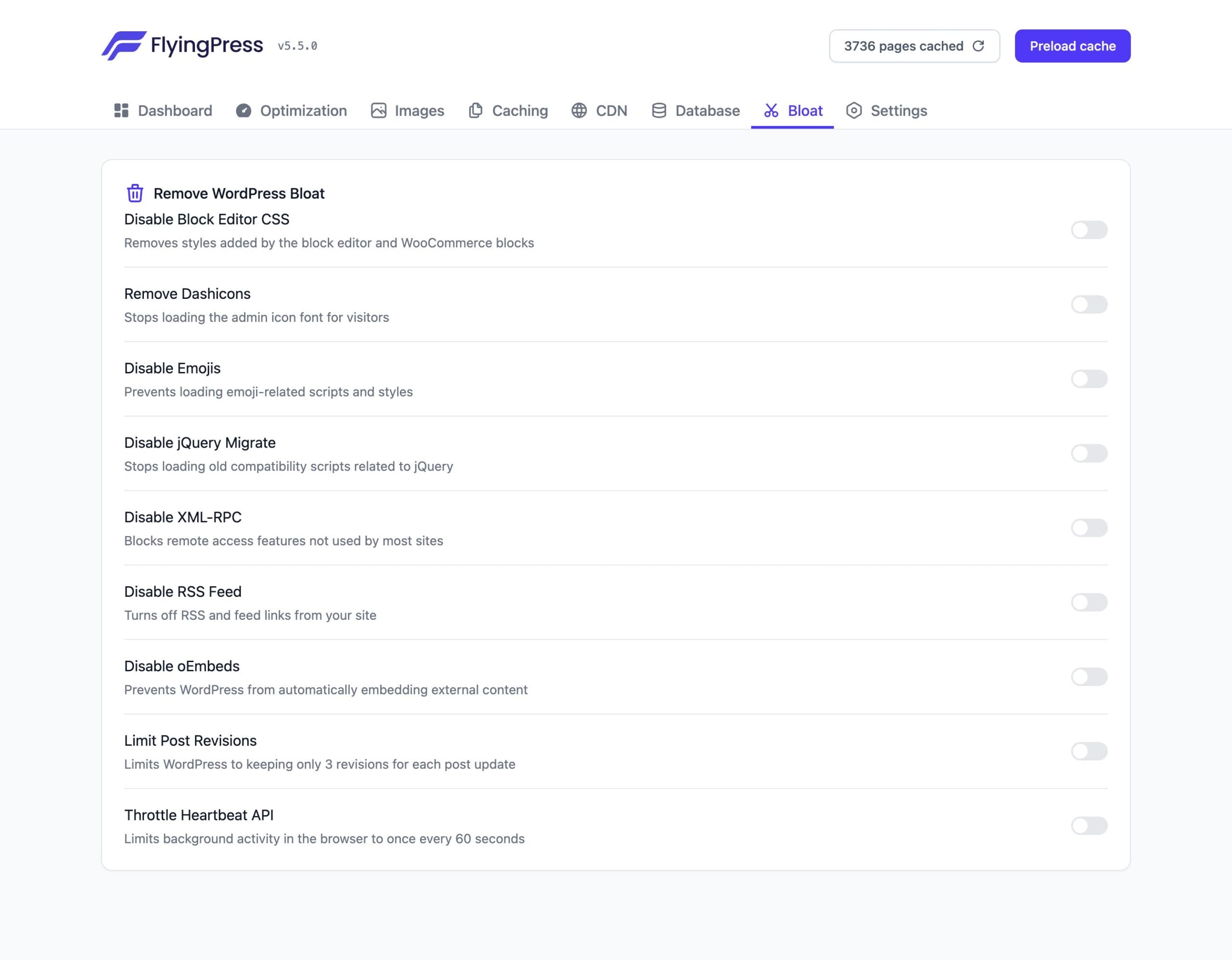Click the Disable RSS Feed title
The width and height of the screenshot is (1232, 960).
click(x=183, y=591)
